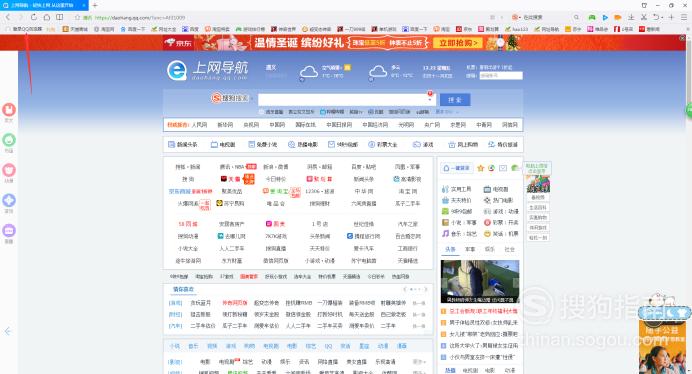Open the screenshot scissors tool
The height and width of the screenshot is (374, 692).
tap(644, 17)
